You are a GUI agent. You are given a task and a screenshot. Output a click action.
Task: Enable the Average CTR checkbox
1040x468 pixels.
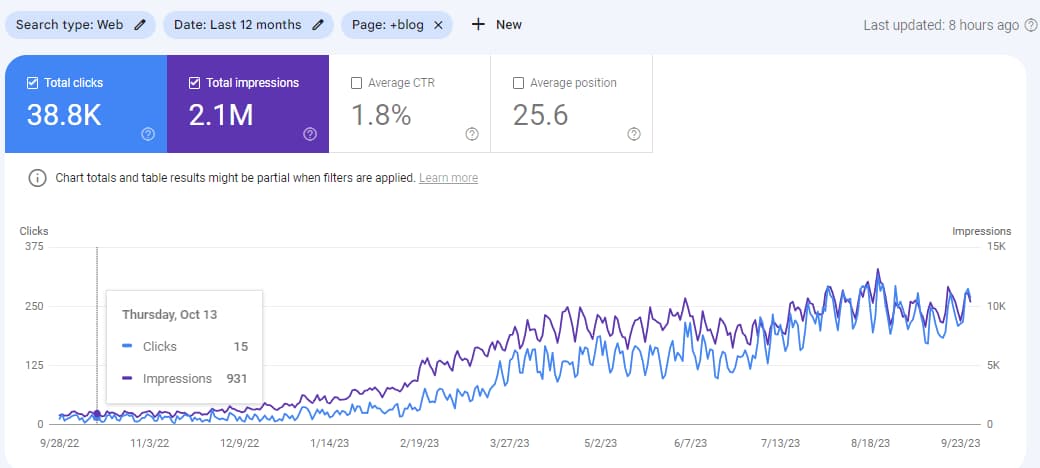point(357,83)
